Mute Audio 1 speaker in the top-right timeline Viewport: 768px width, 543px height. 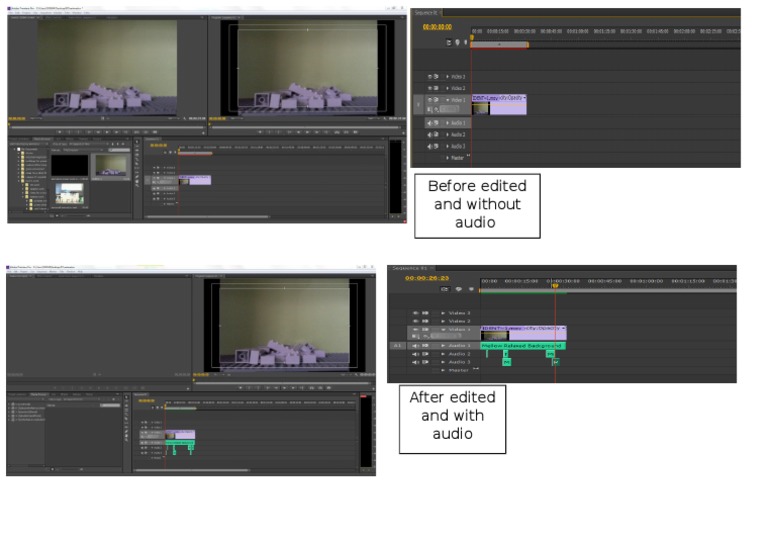coord(432,123)
